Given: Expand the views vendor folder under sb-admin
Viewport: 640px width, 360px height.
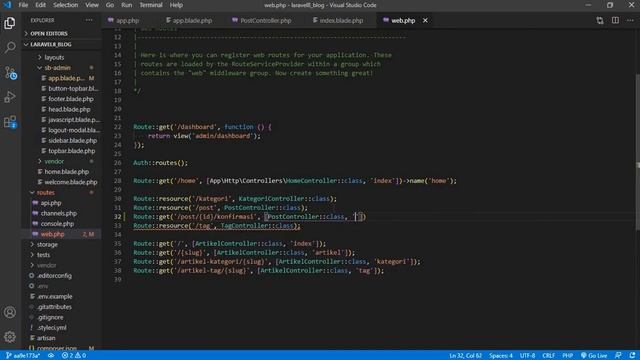Looking at the screenshot, I should coord(54,161).
